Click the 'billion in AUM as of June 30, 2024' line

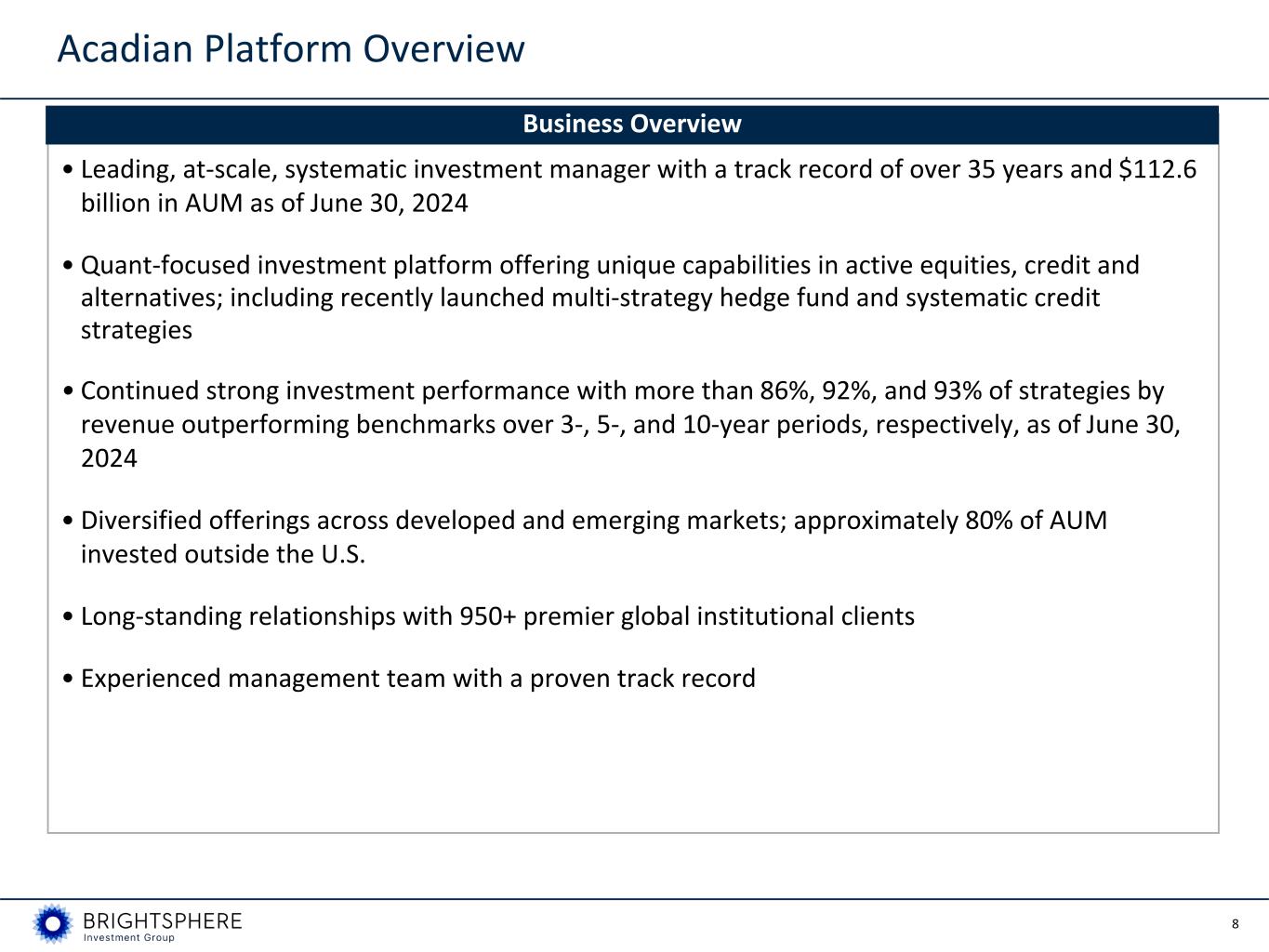274,203
